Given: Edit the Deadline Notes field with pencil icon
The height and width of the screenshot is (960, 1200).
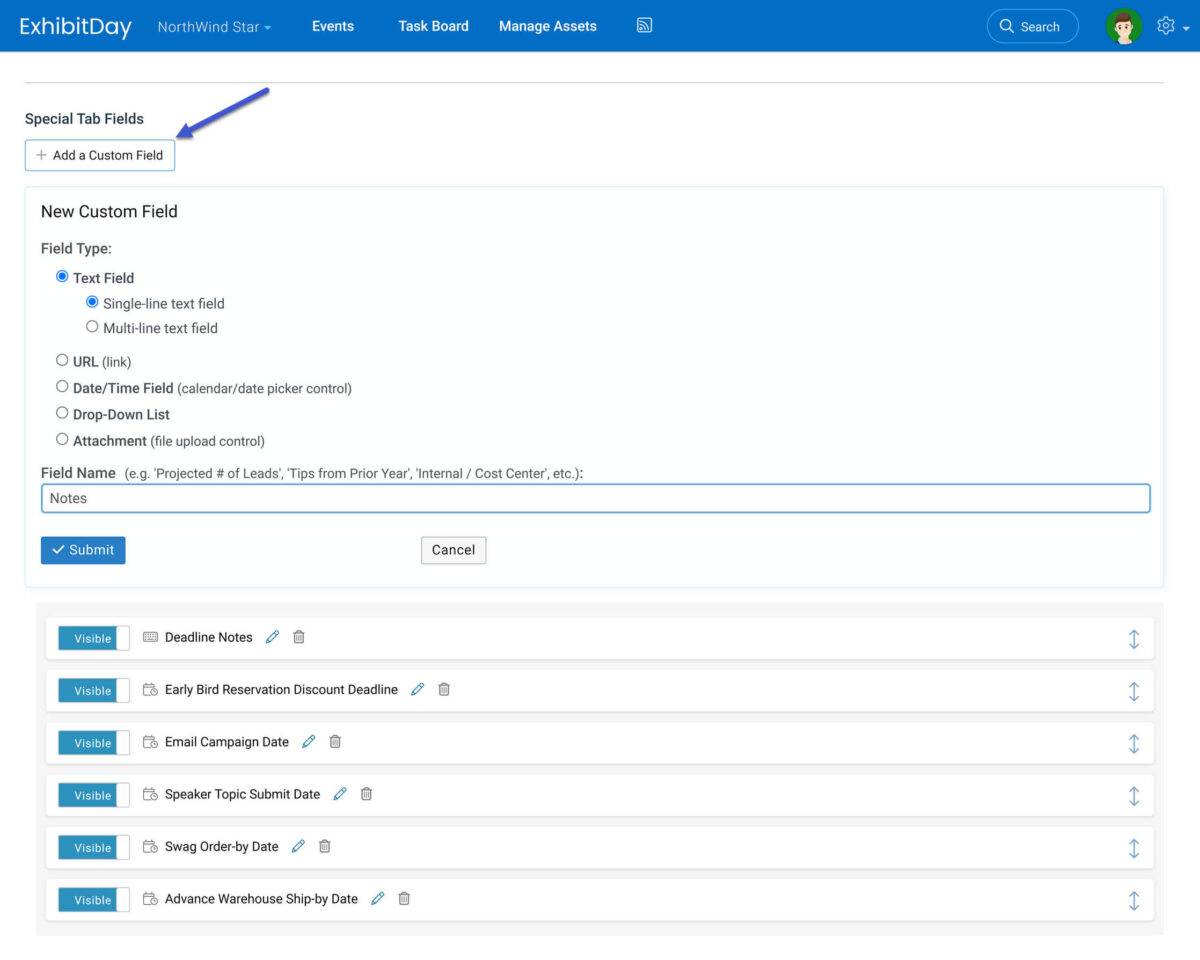Looking at the screenshot, I should click(x=272, y=637).
